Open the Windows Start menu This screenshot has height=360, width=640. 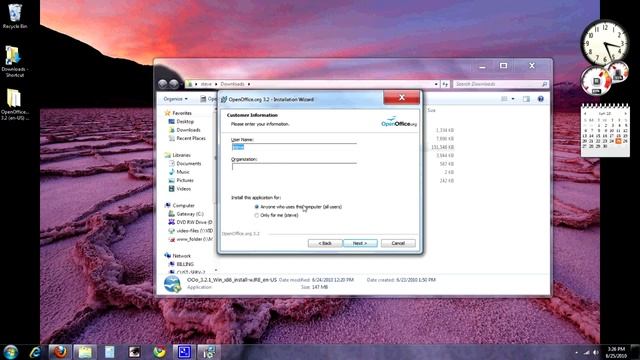pyautogui.click(x=11, y=352)
